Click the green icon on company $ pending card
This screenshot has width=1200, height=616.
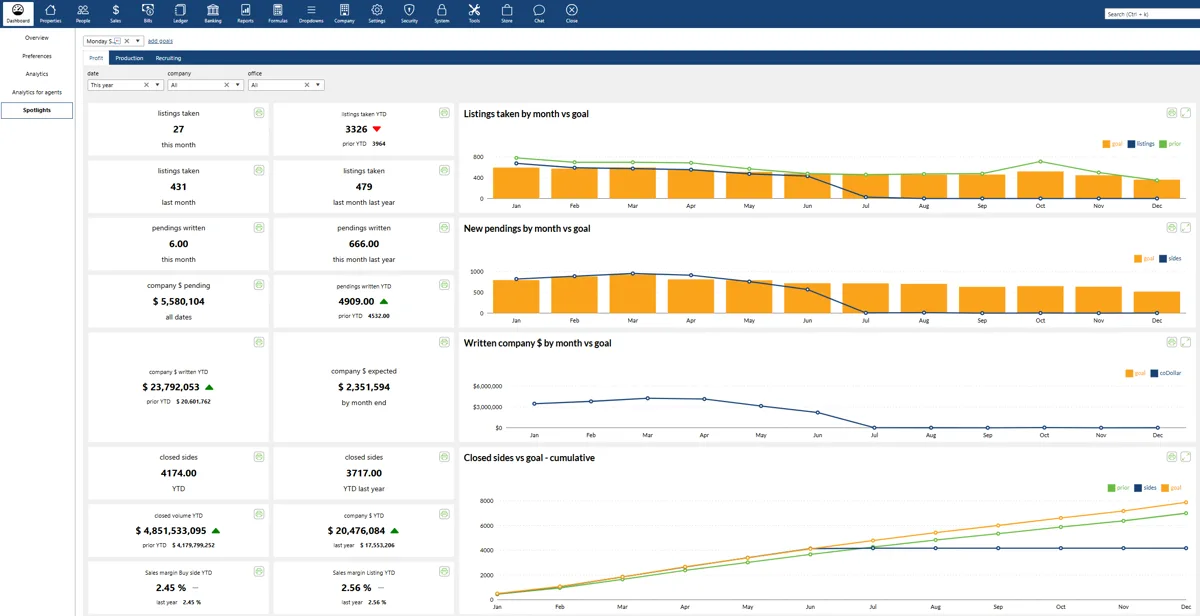(x=259, y=285)
